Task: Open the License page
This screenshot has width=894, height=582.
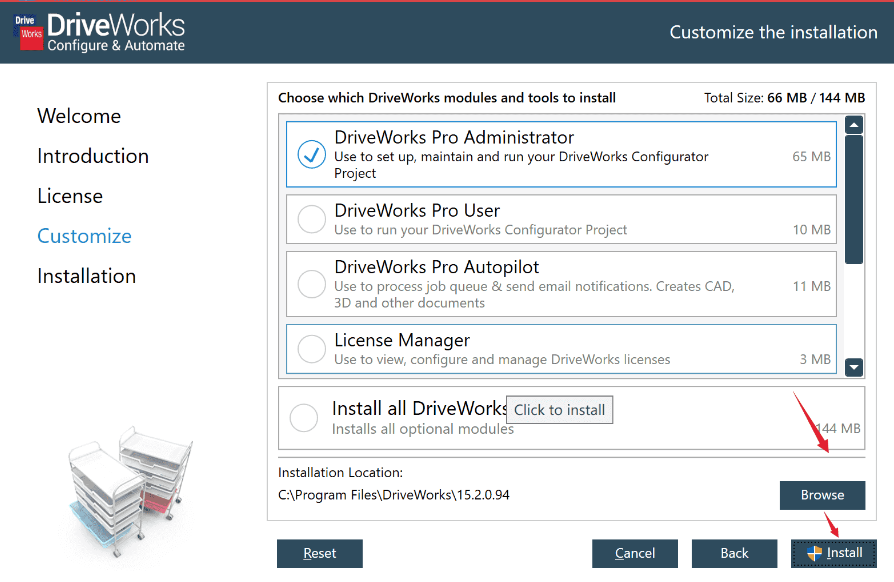Action: [x=70, y=196]
